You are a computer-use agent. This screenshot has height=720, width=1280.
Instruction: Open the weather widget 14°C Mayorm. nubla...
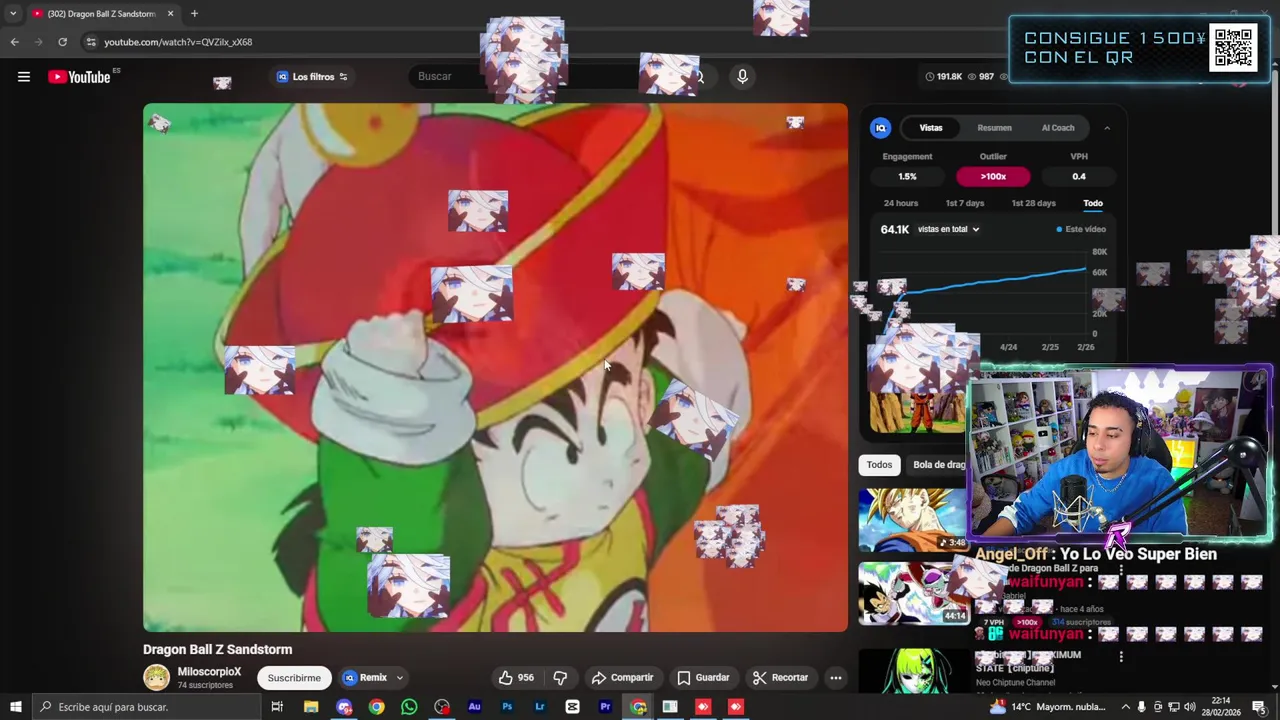[x=1048, y=707]
